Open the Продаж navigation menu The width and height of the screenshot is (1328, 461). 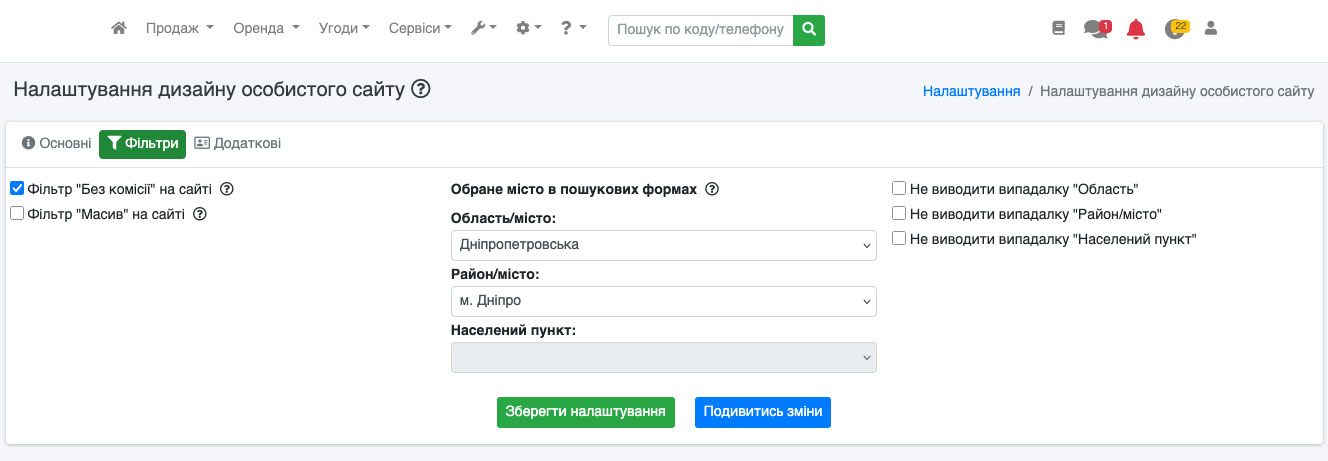[179, 29]
